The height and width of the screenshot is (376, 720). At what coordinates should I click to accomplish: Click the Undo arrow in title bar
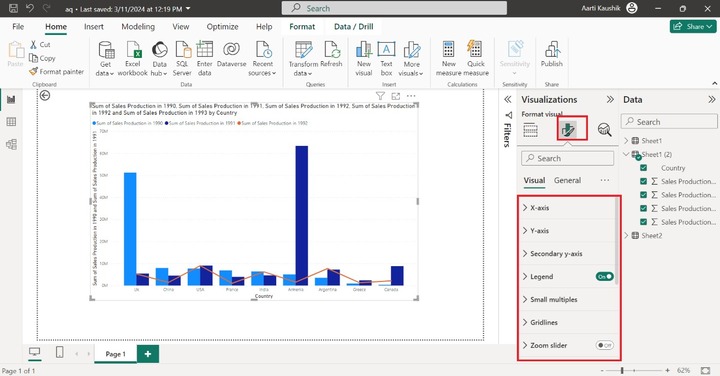[30, 8]
